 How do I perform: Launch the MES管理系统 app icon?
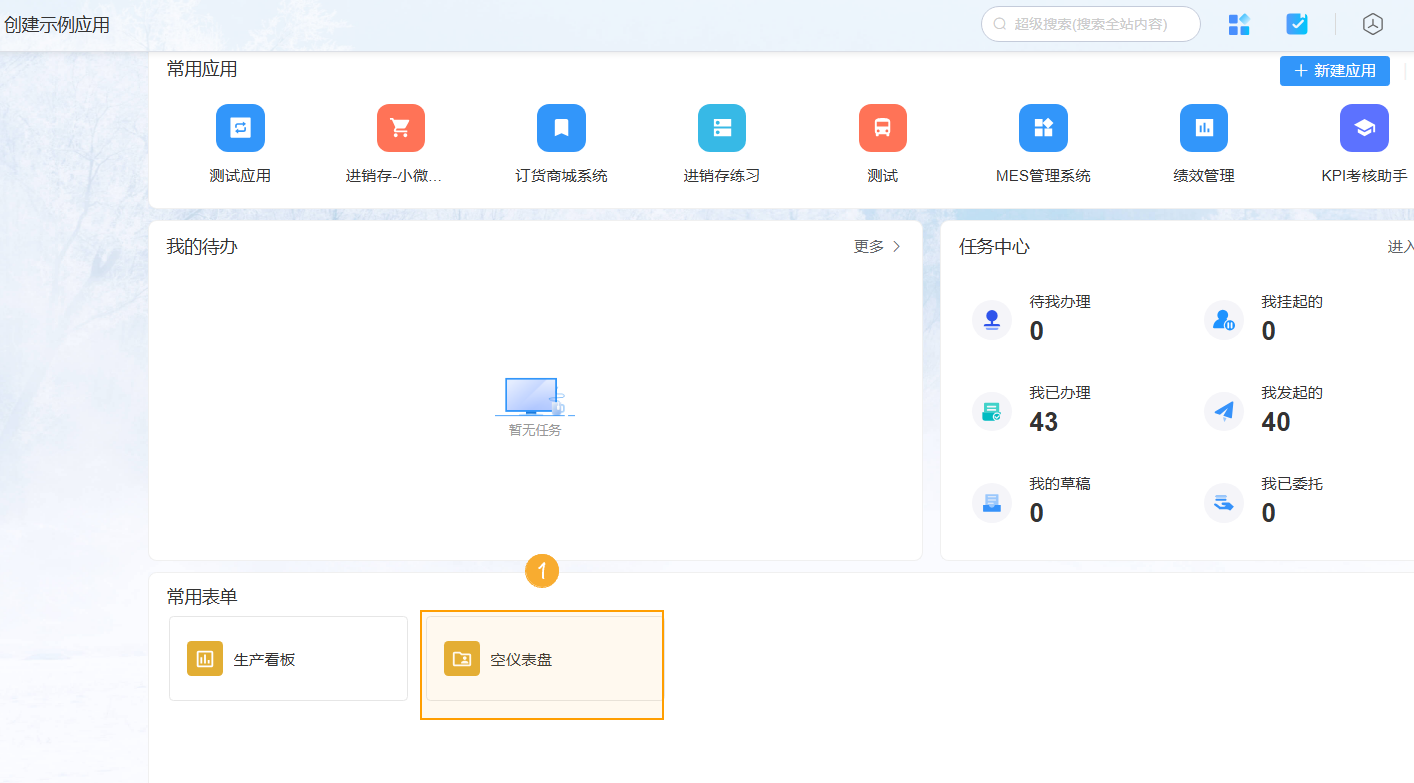pos(1043,128)
